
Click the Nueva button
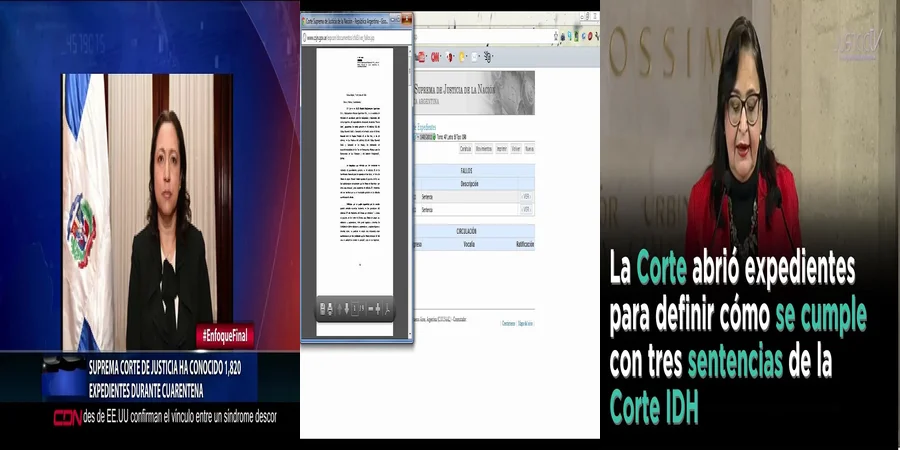[529, 149]
